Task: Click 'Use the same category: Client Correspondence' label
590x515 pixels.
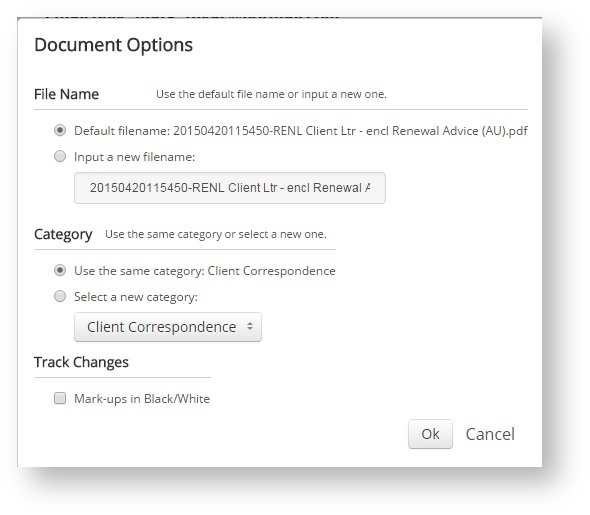Action: coord(205,271)
